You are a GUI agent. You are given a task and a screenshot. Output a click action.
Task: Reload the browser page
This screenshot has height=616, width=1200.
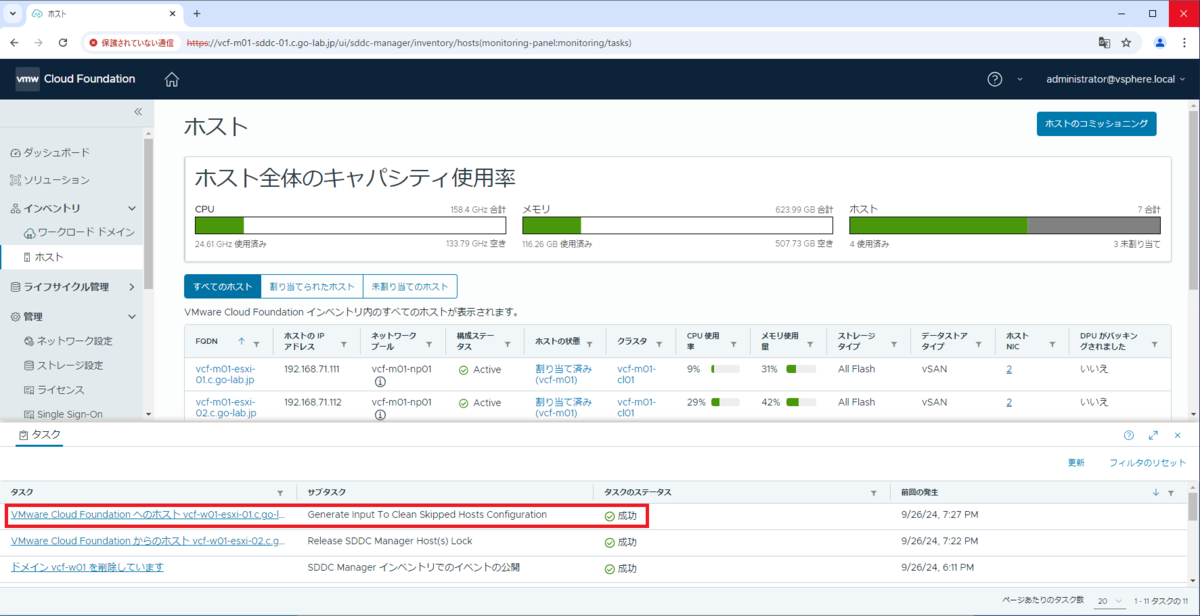(x=63, y=43)
